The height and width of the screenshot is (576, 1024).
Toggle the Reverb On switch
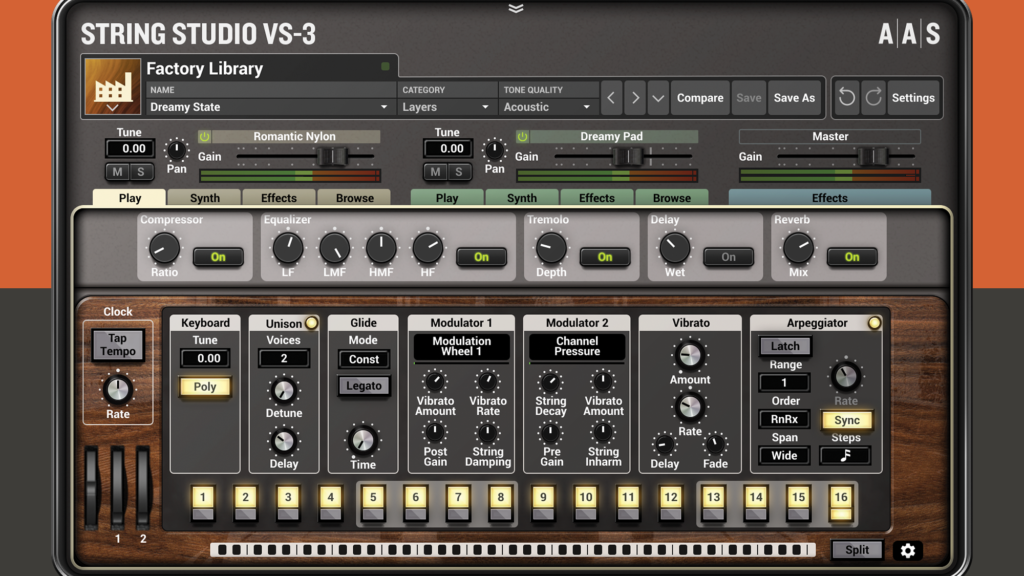coord(852,257)
